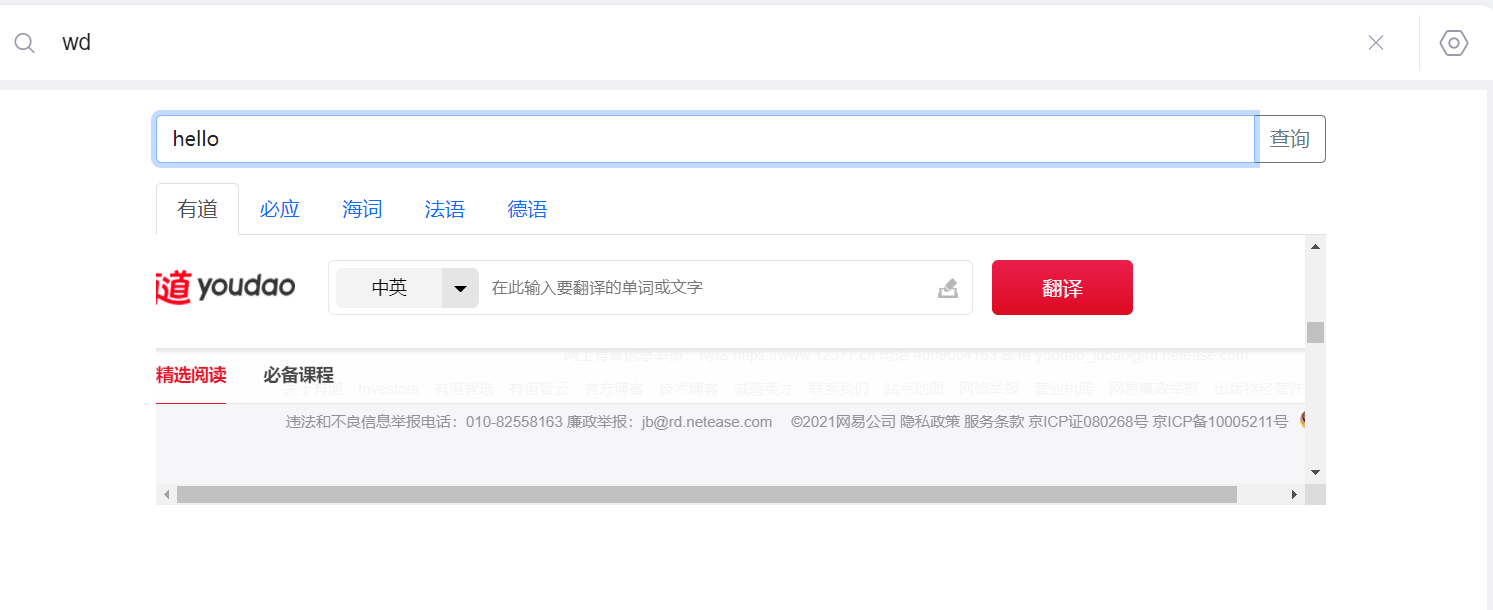
Task: Click the red 翻译 translate button
Action: point(1062,288)
